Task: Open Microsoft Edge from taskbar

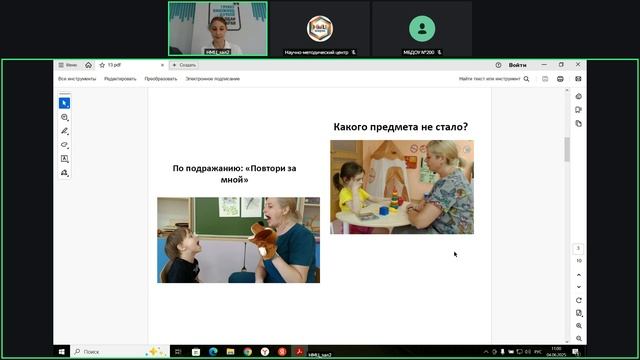Action: (213, 351)
